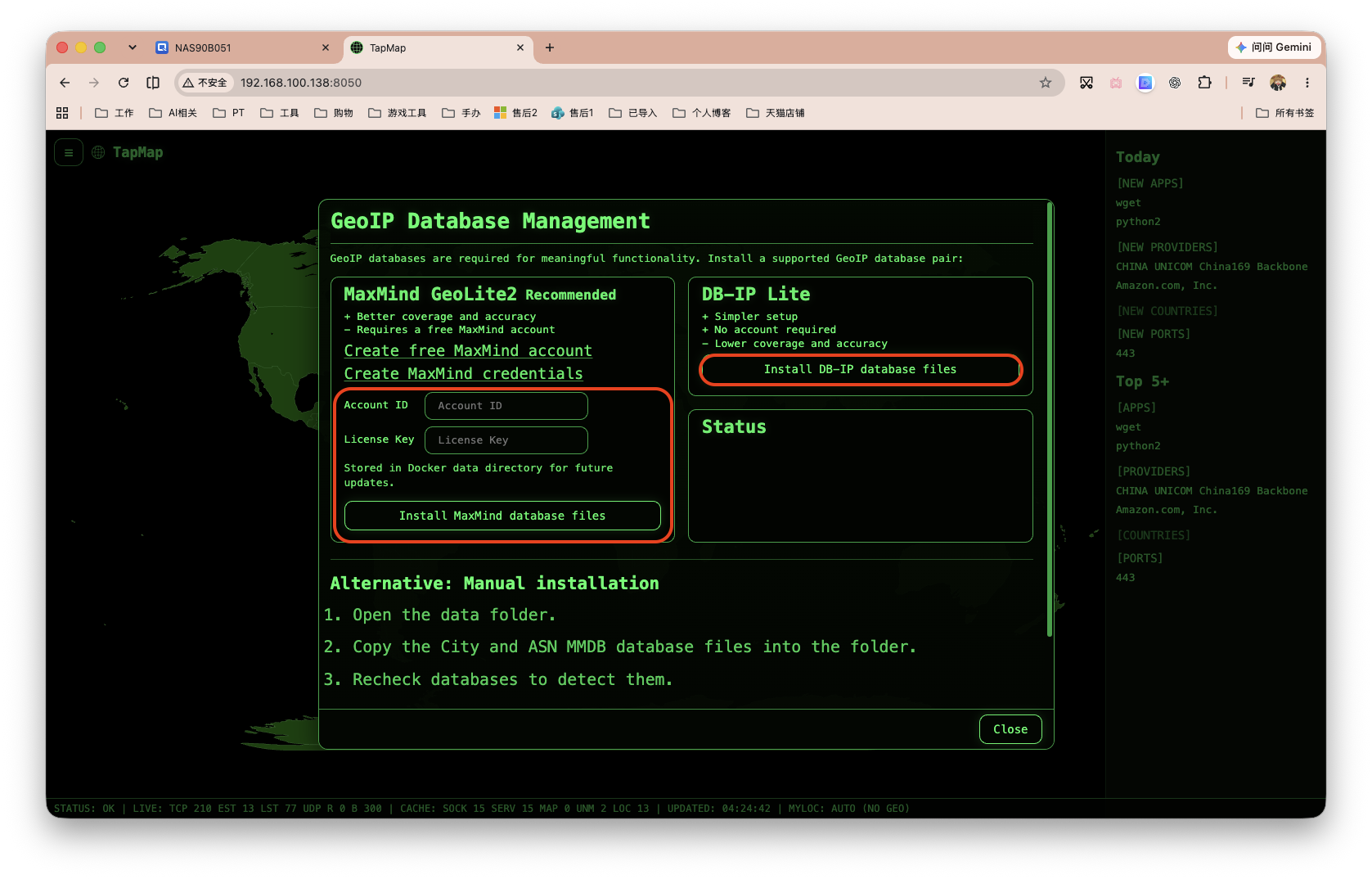Click the DB-IP Lite heading
Image resolution: width=1372 pixels, height=879 pixels.
756,294
